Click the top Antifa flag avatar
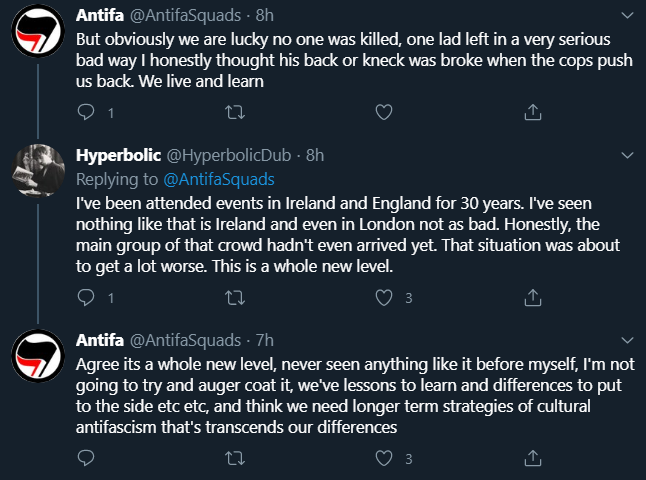 (x=39, y=34)
